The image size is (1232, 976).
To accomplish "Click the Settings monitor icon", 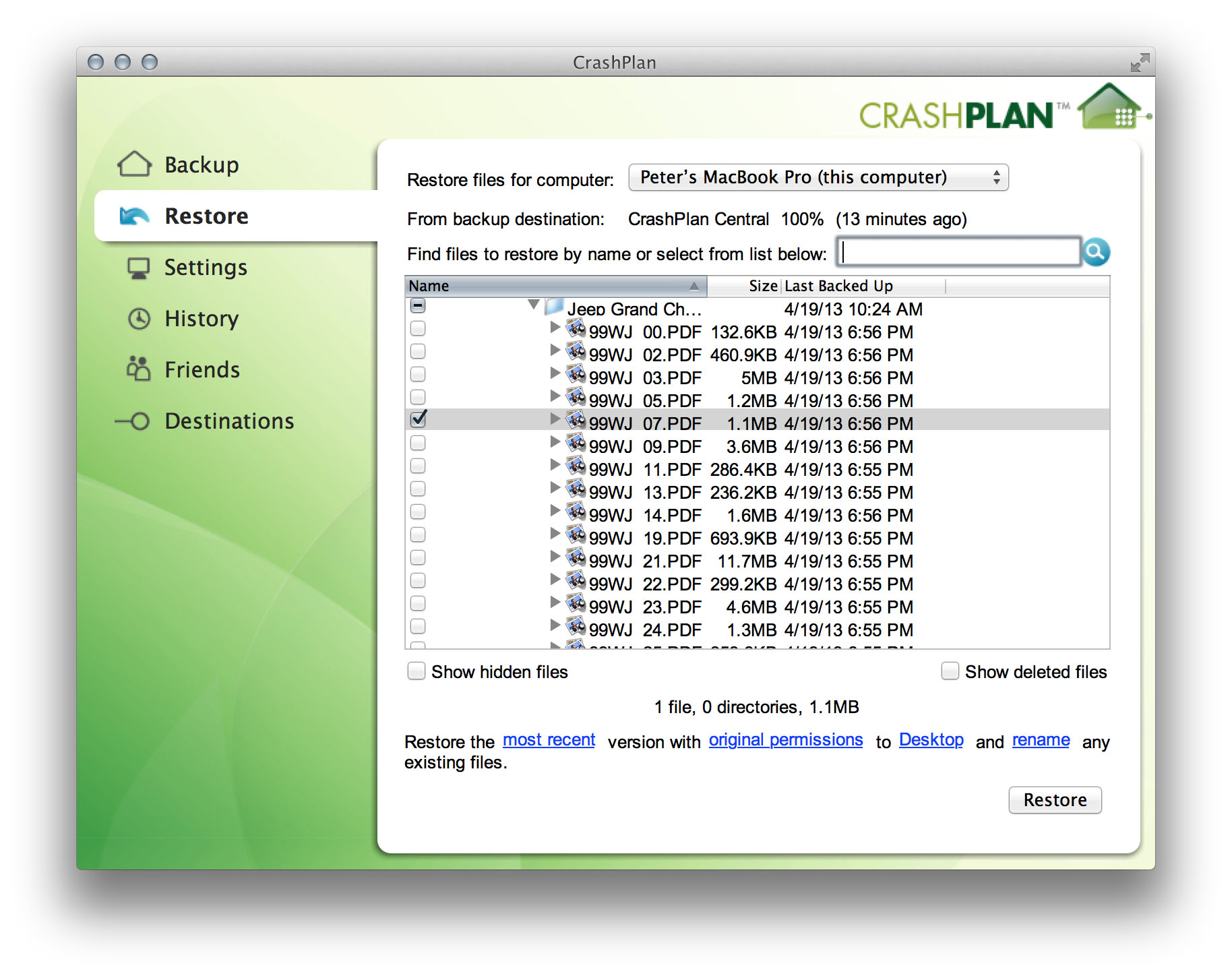I will pyautogui.click(x=139, y=268).
